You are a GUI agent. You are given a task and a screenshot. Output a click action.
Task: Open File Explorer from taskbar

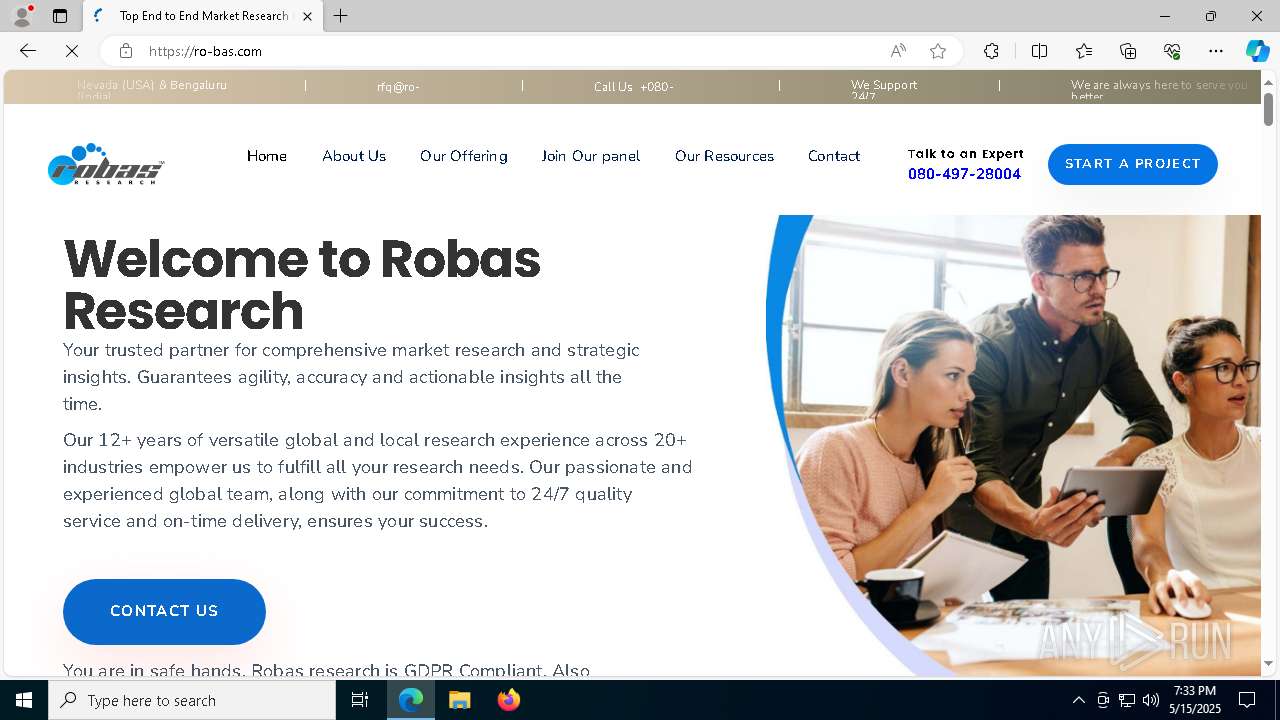(459, 700)
